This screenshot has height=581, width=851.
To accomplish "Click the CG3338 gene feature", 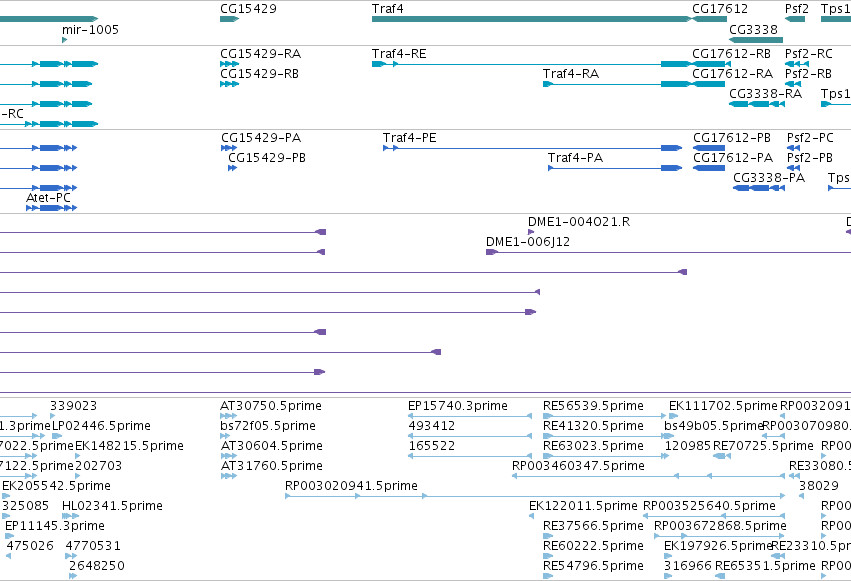I will tap(755, 40).
